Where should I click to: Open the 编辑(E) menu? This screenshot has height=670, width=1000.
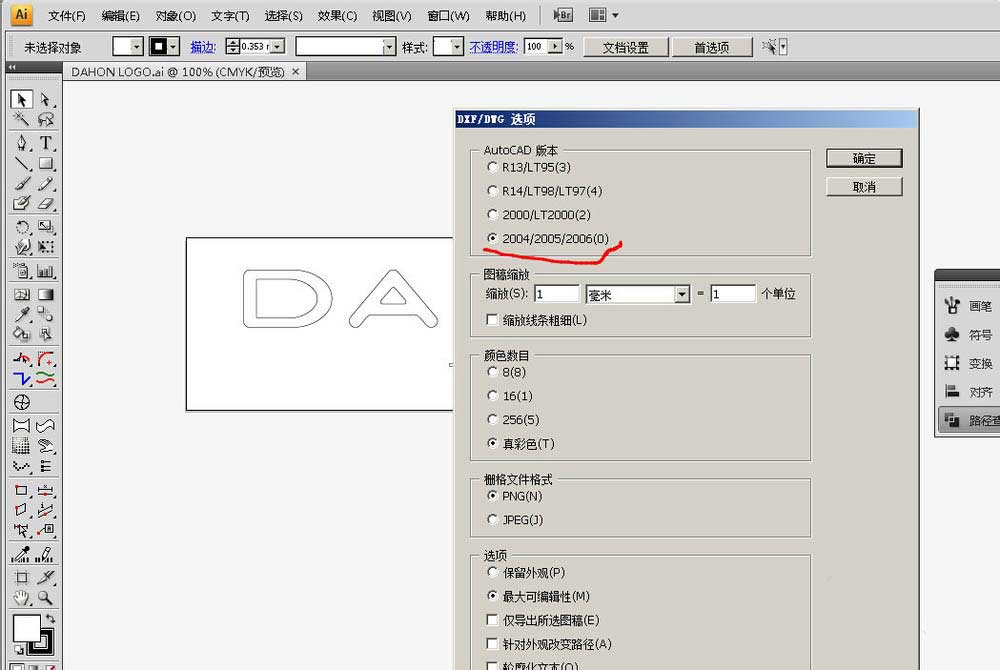point(121,16)
